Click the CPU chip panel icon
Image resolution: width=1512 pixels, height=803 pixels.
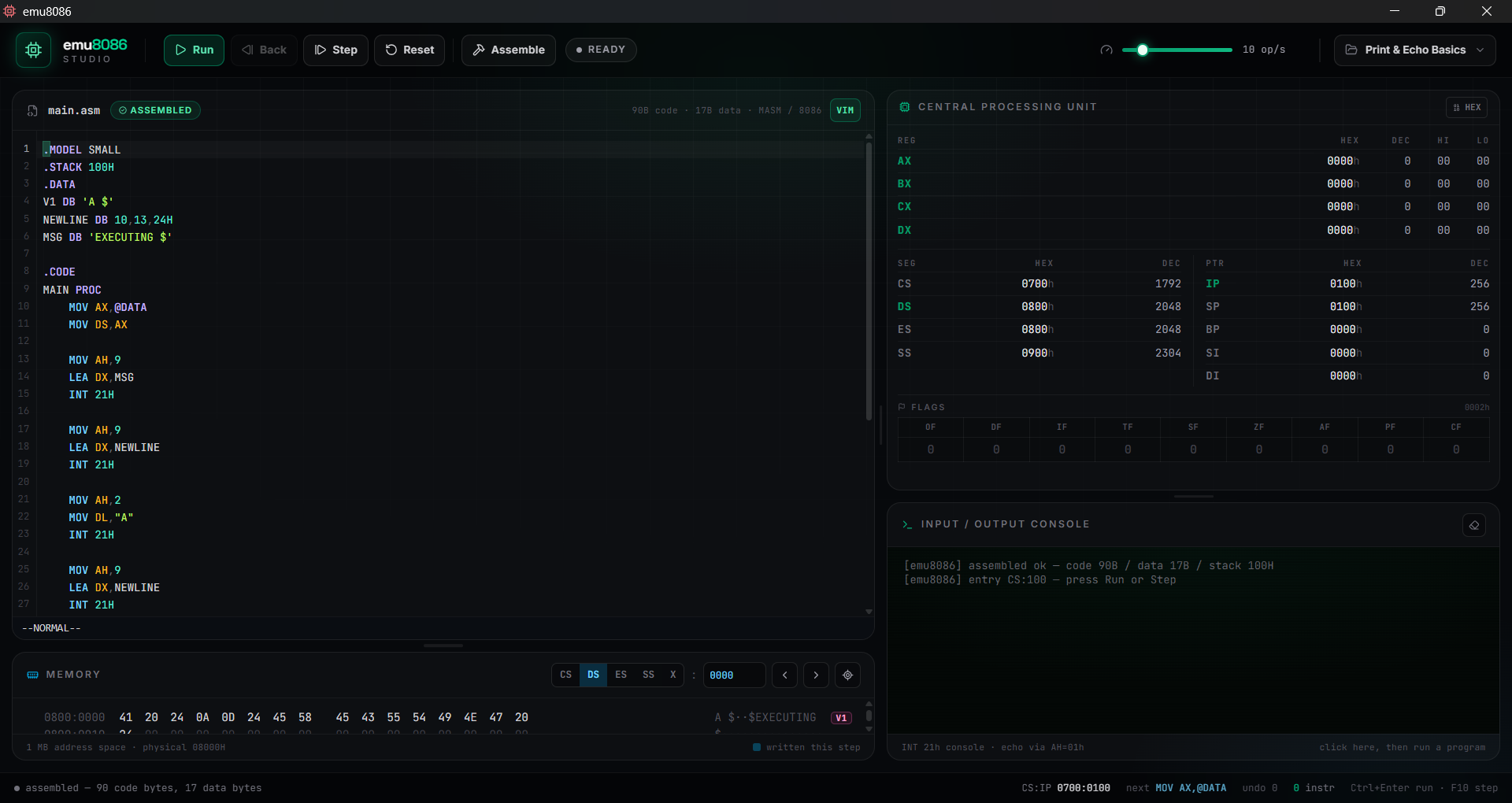[x=905, y=107]
